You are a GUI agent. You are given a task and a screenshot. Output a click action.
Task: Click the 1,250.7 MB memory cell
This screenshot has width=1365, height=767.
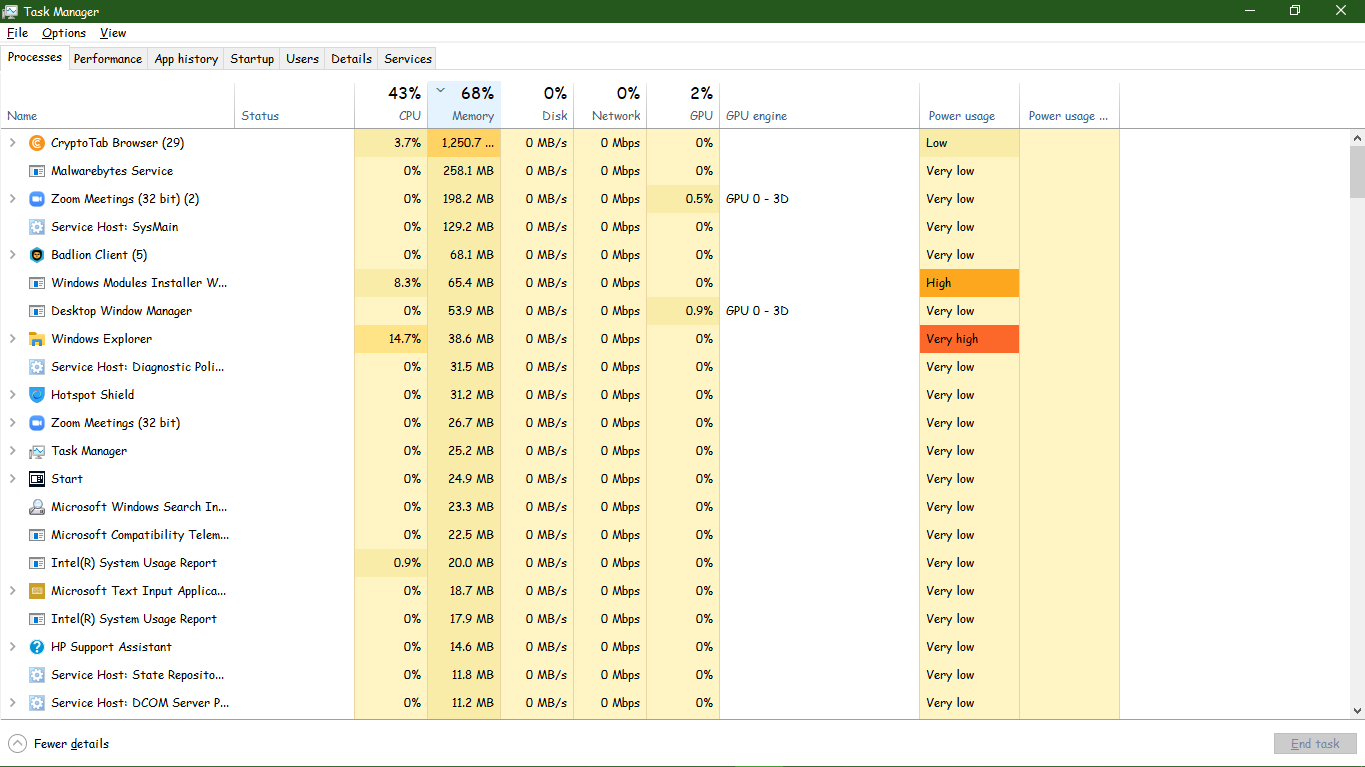(x=464, y=143)
